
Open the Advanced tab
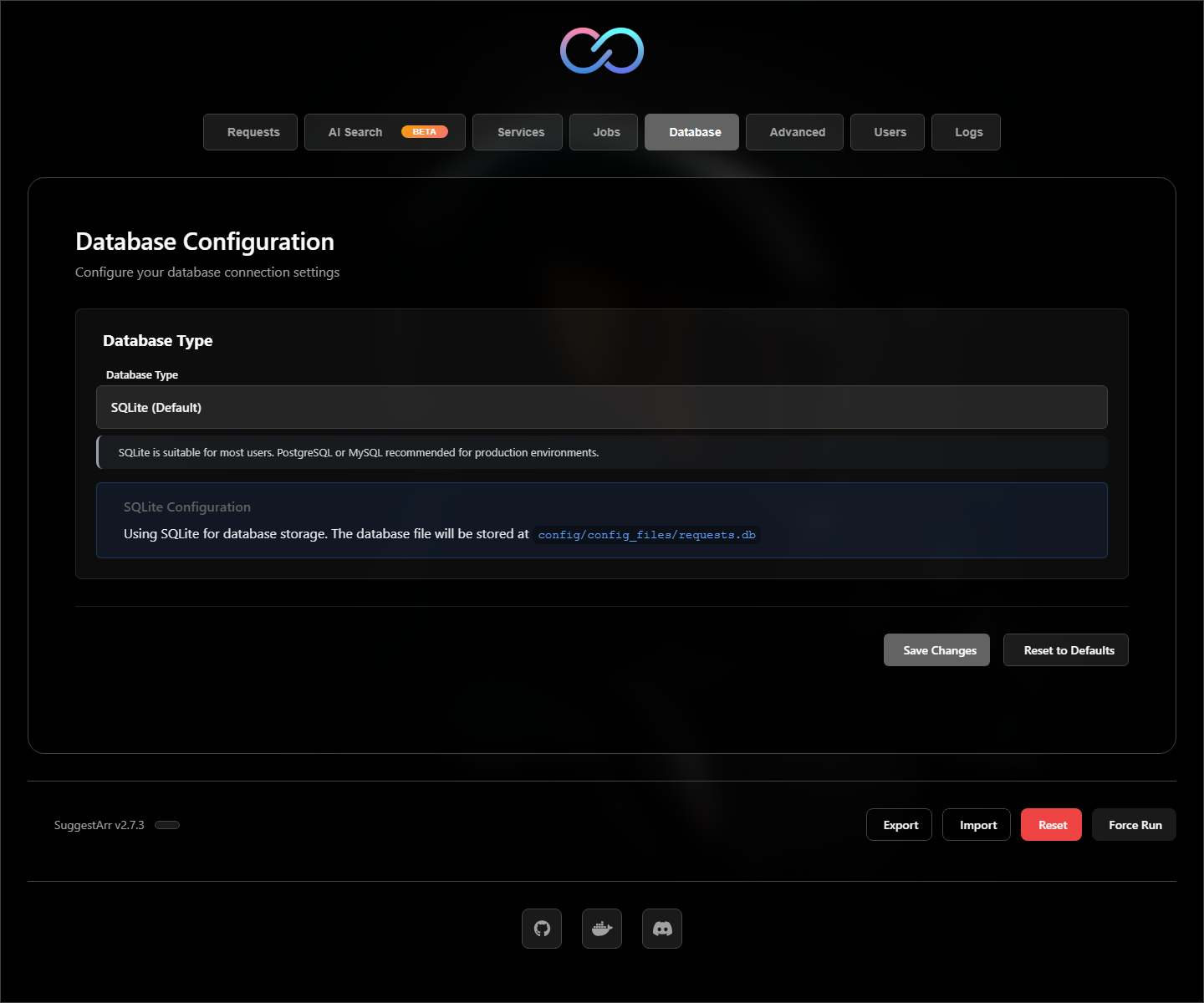pos(794,132)
